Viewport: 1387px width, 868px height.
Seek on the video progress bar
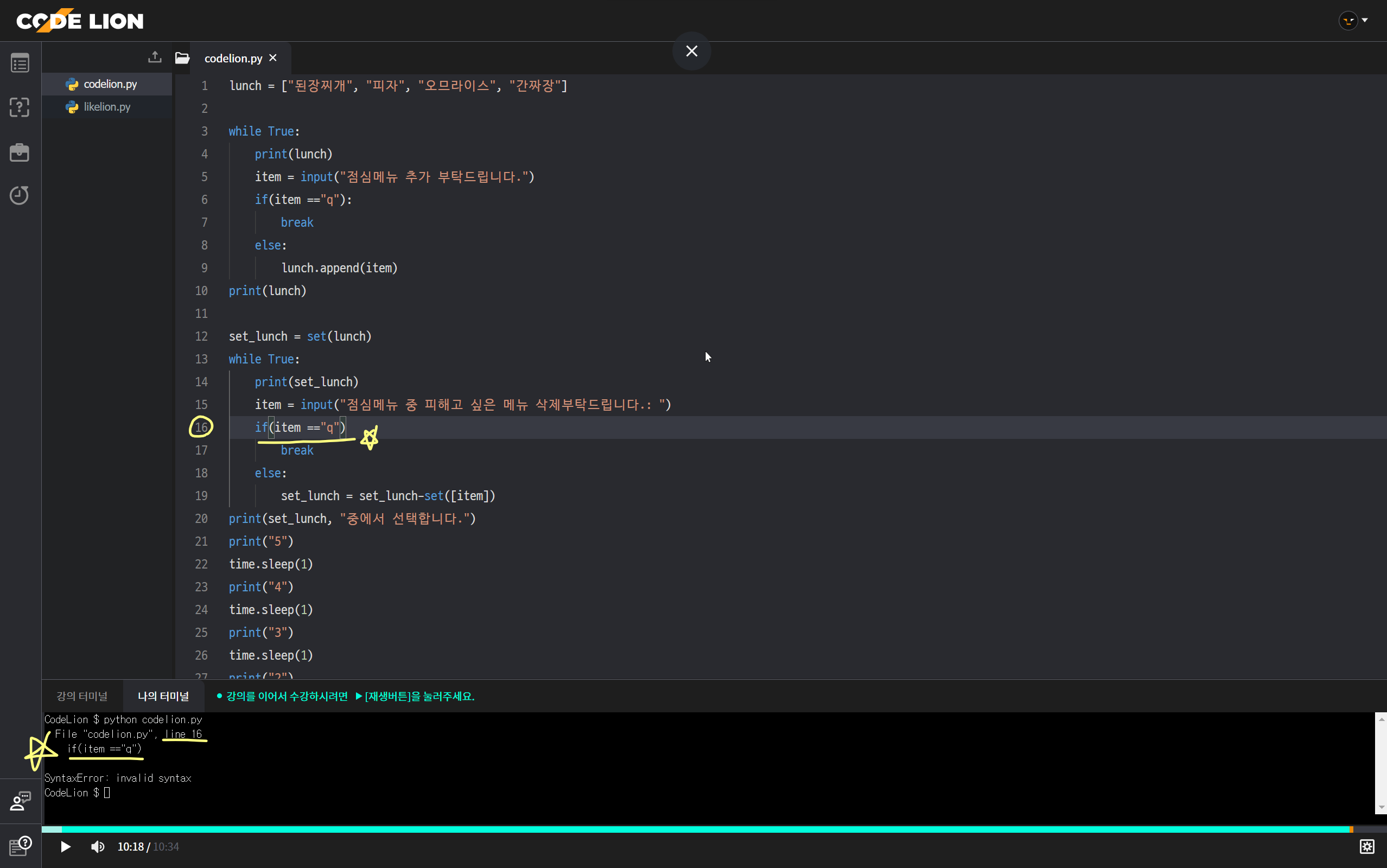coord(689,829)
